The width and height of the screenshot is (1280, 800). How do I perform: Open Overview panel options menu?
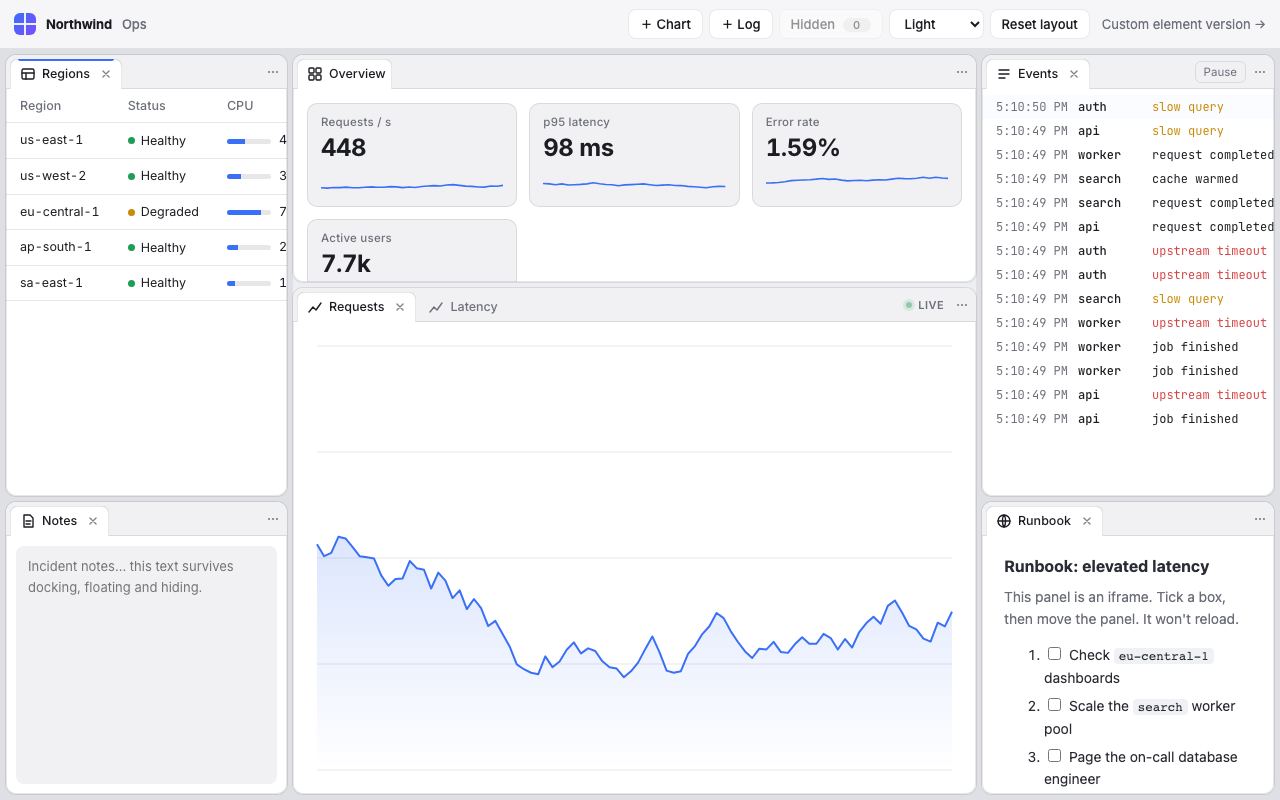click(962, 72)
